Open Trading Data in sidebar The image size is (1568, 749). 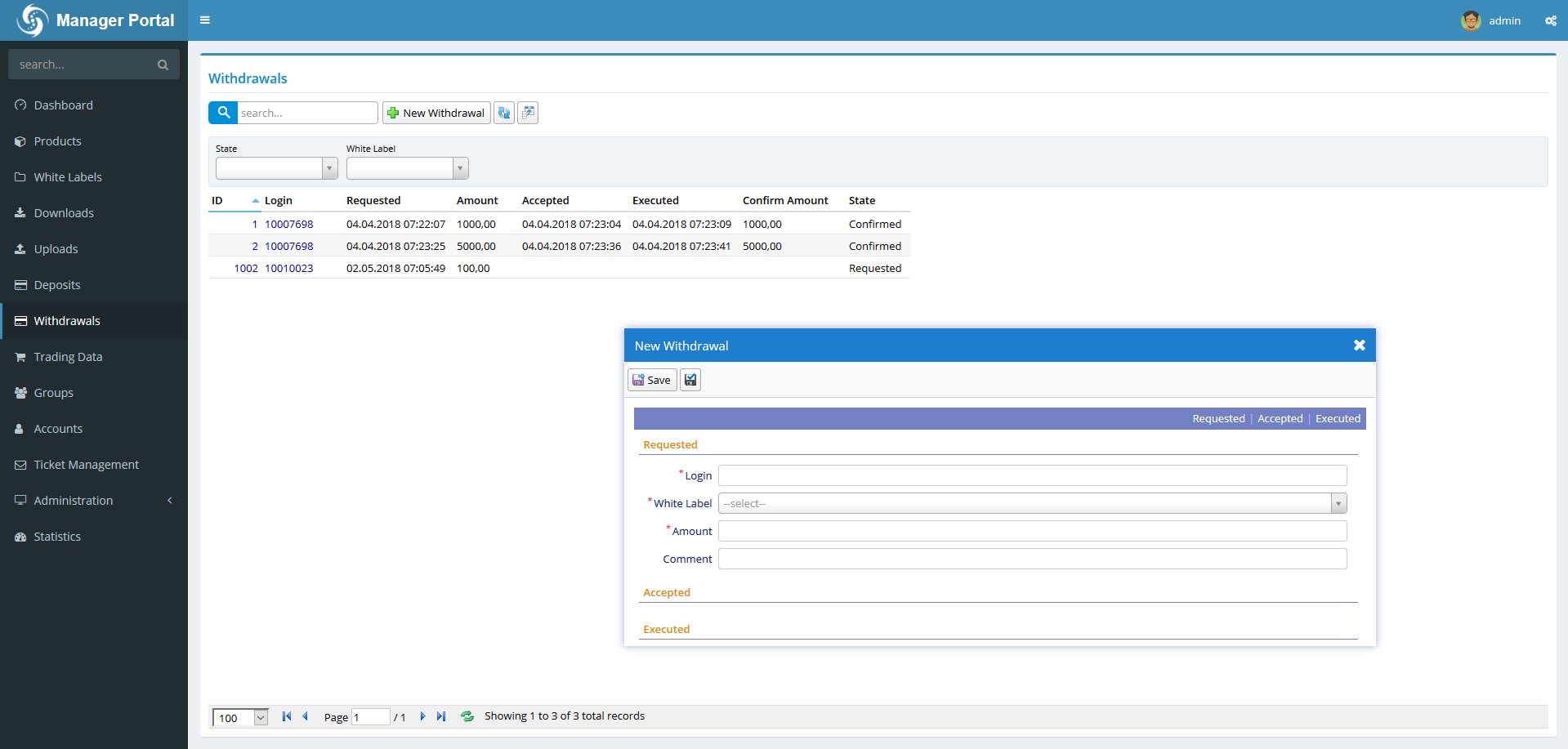pyautogui.click(x=68, y=357)
